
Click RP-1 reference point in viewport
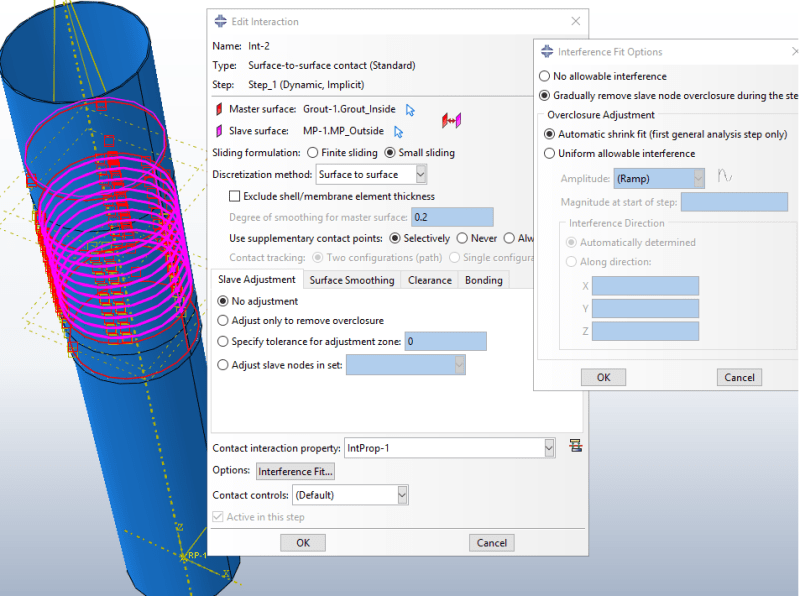pos(183,556)
